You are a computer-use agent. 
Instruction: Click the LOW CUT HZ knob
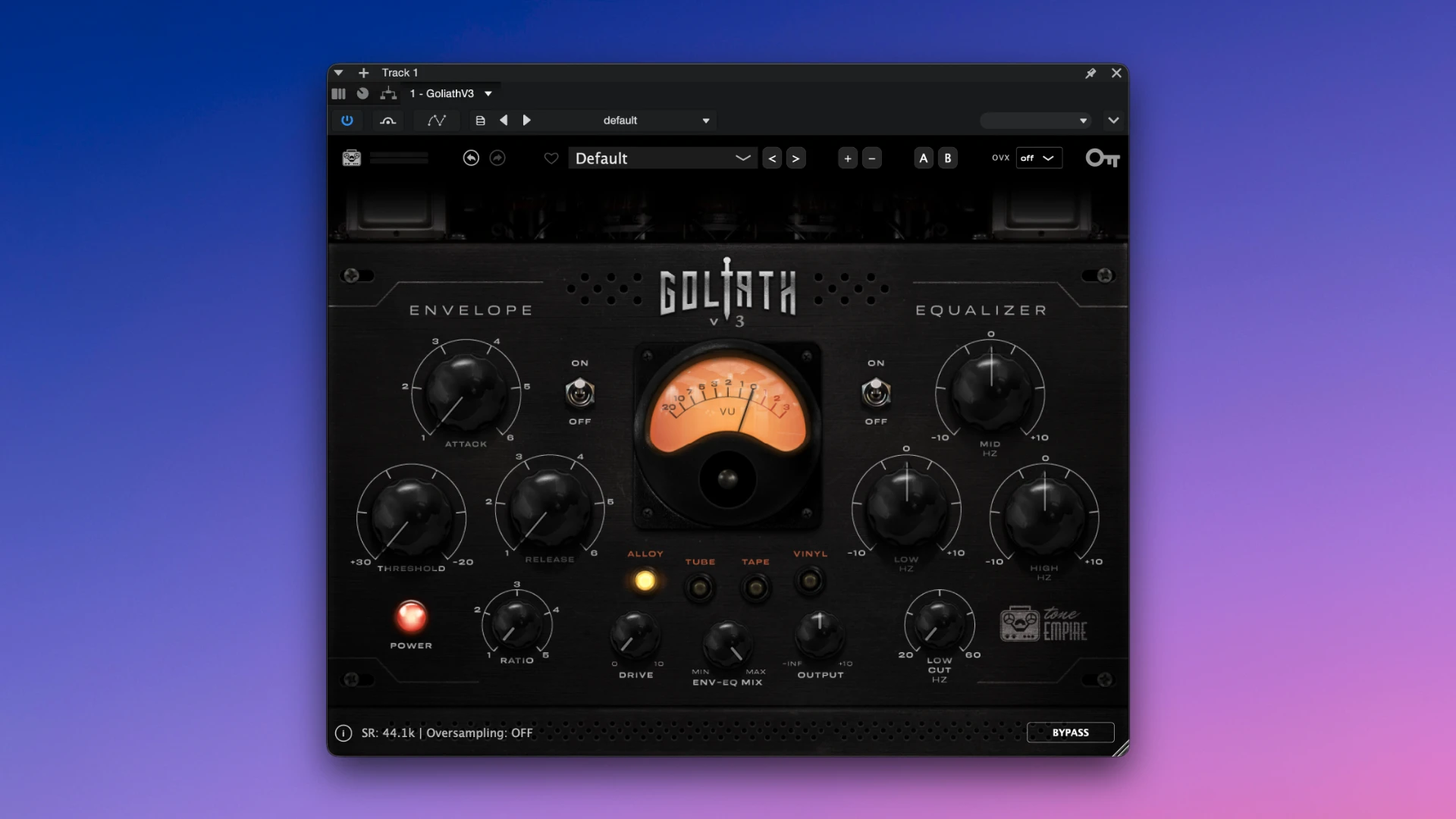click(939, 624)
